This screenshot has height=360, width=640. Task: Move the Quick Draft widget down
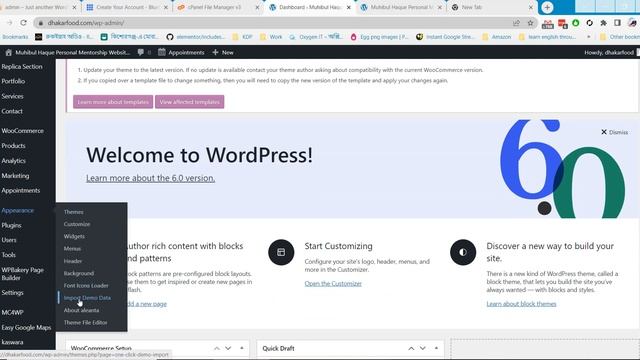click(422, 348)
